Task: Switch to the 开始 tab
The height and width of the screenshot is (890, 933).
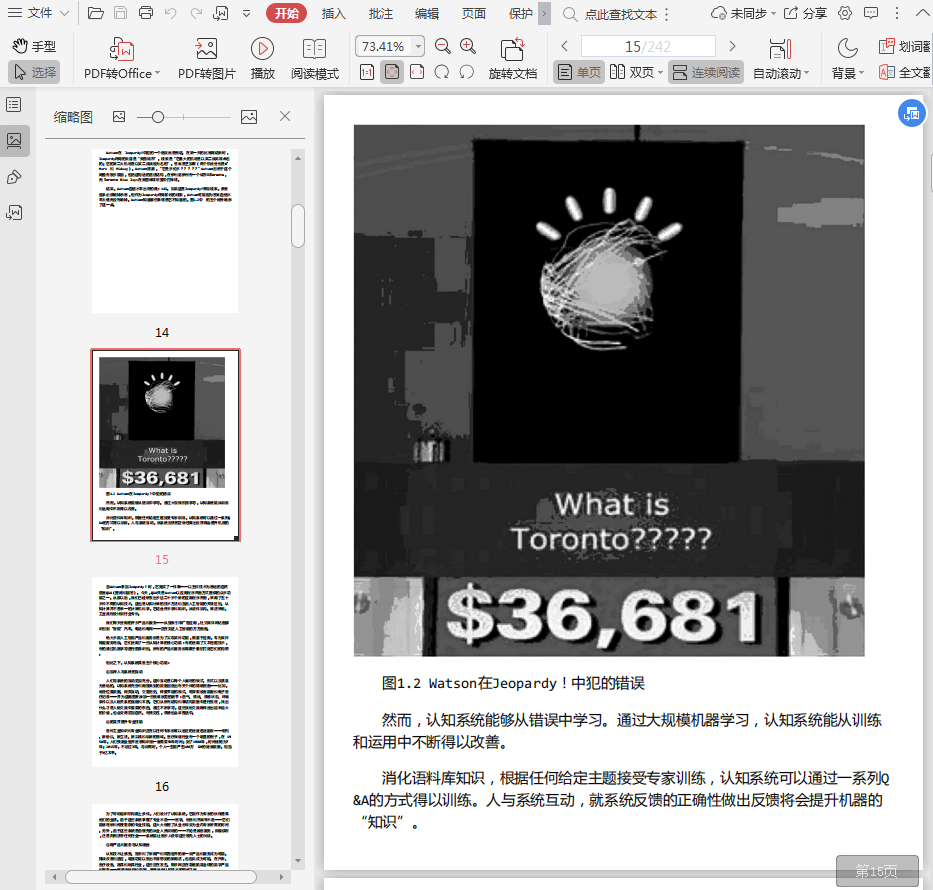Action: [x=286, y=13]
